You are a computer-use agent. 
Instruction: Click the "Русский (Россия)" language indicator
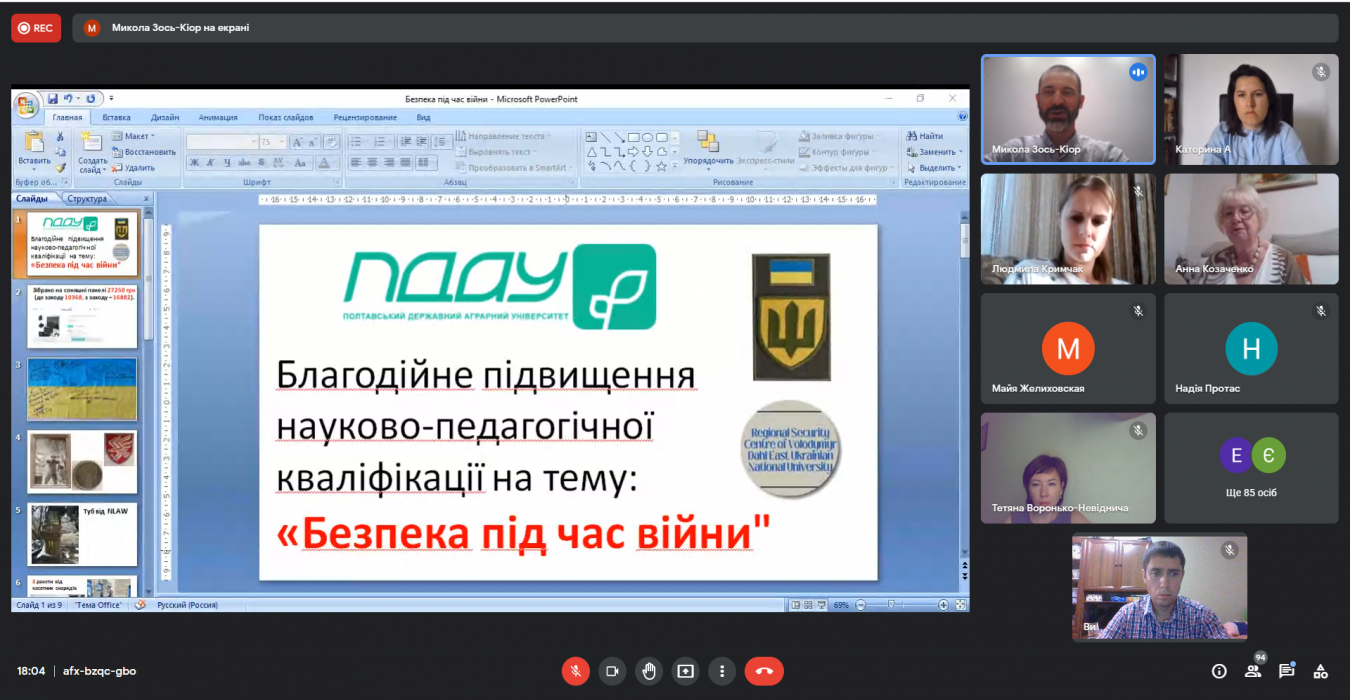click(187, 605)
